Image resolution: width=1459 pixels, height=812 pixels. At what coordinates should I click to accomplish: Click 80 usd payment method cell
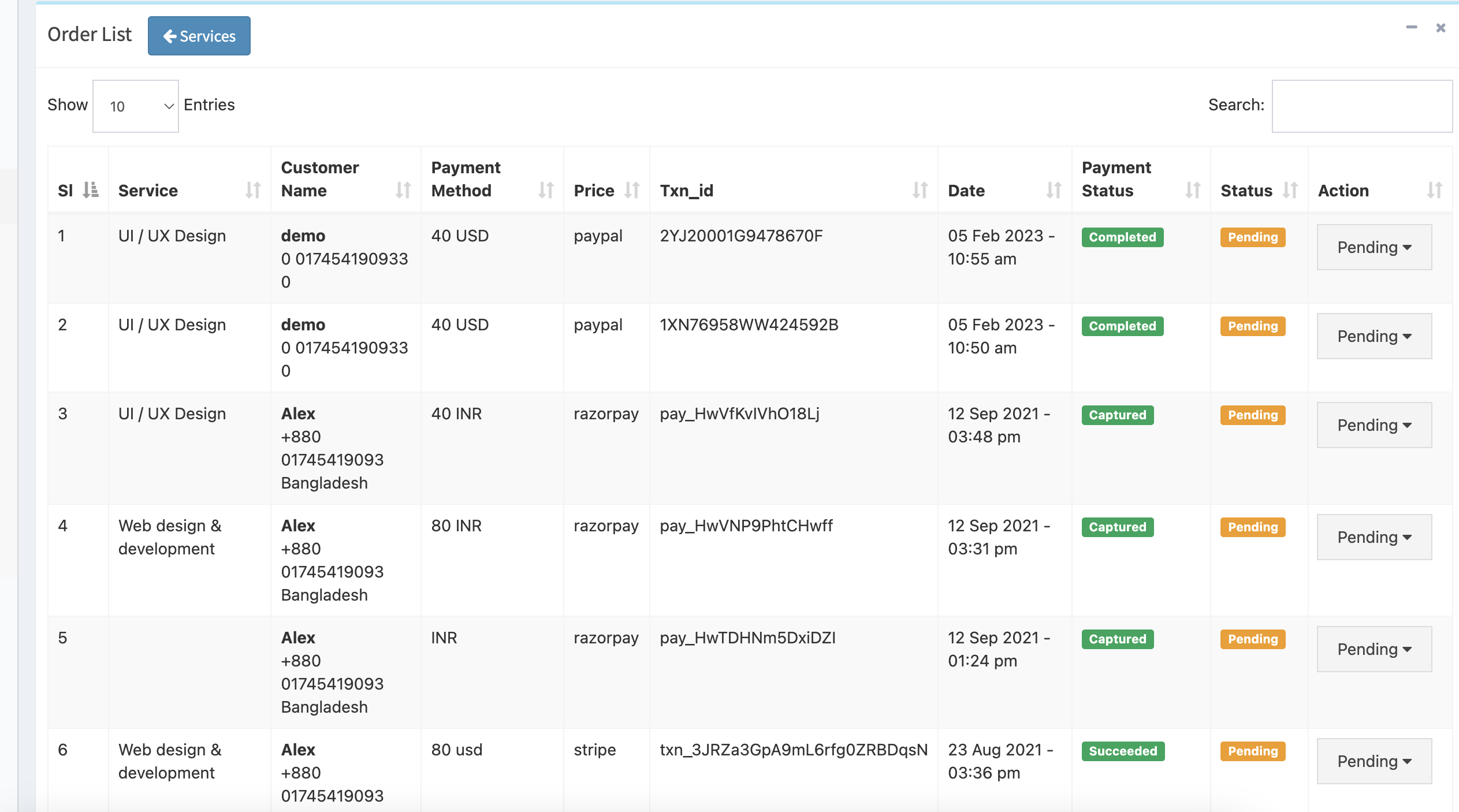[x=456, y=750]
